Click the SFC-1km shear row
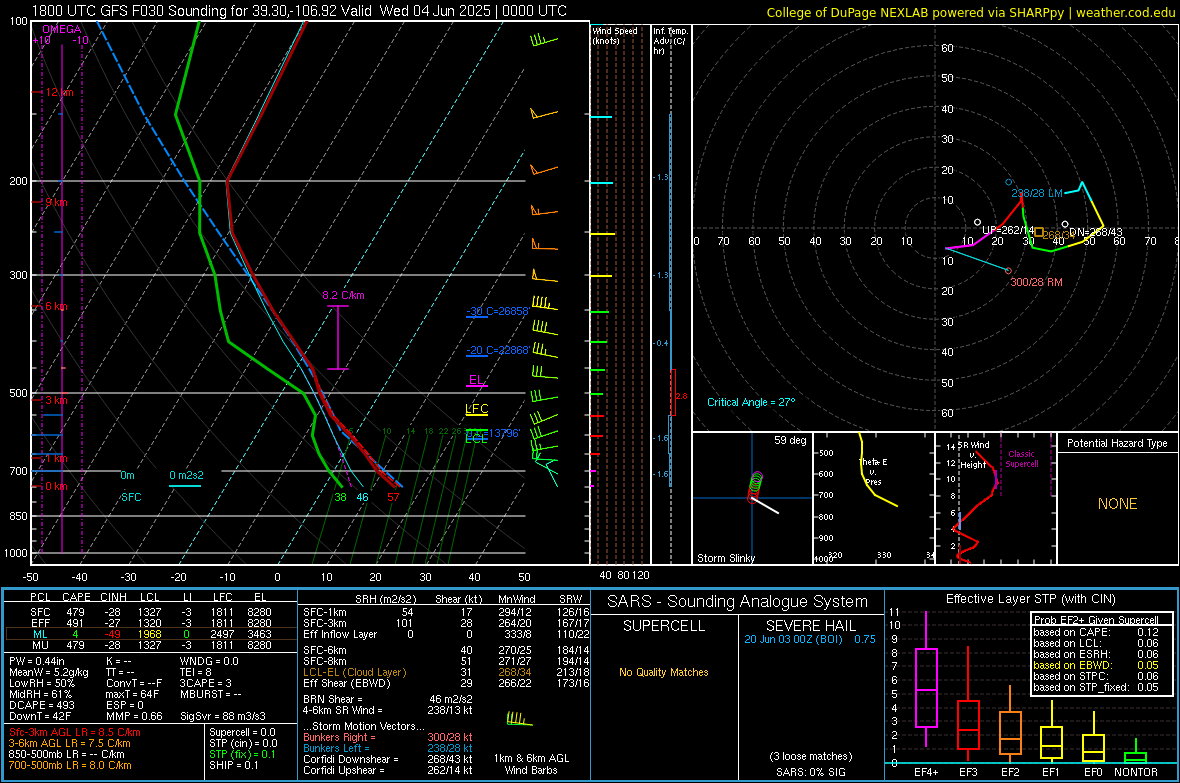 [446, 612]
